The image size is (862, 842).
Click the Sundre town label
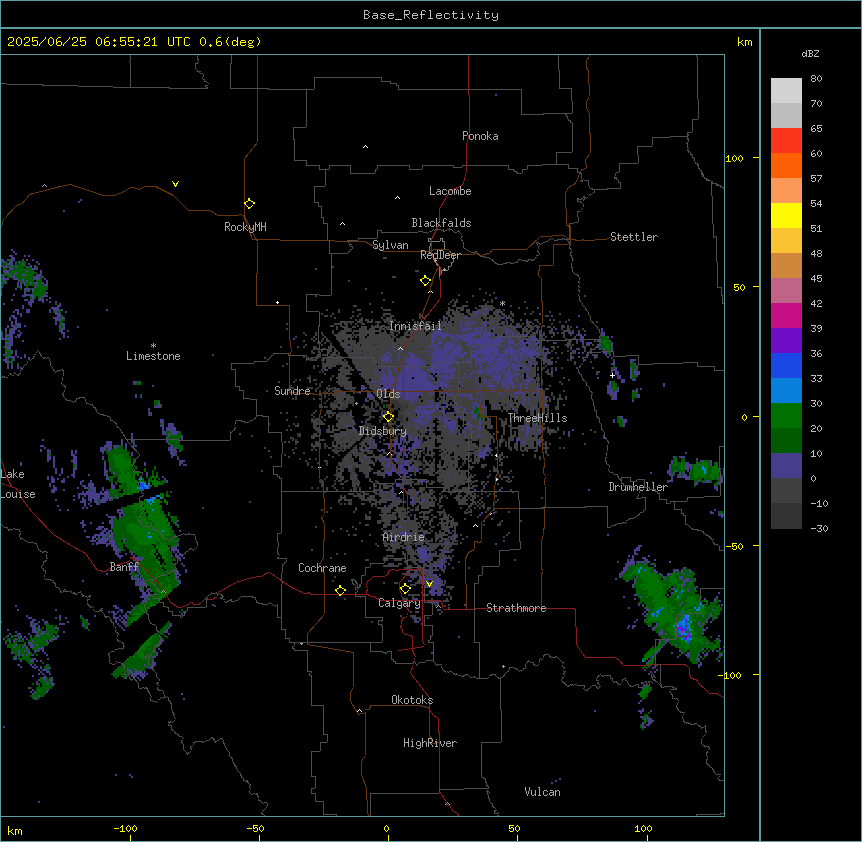pyautogui.click(x=292, y=391)
